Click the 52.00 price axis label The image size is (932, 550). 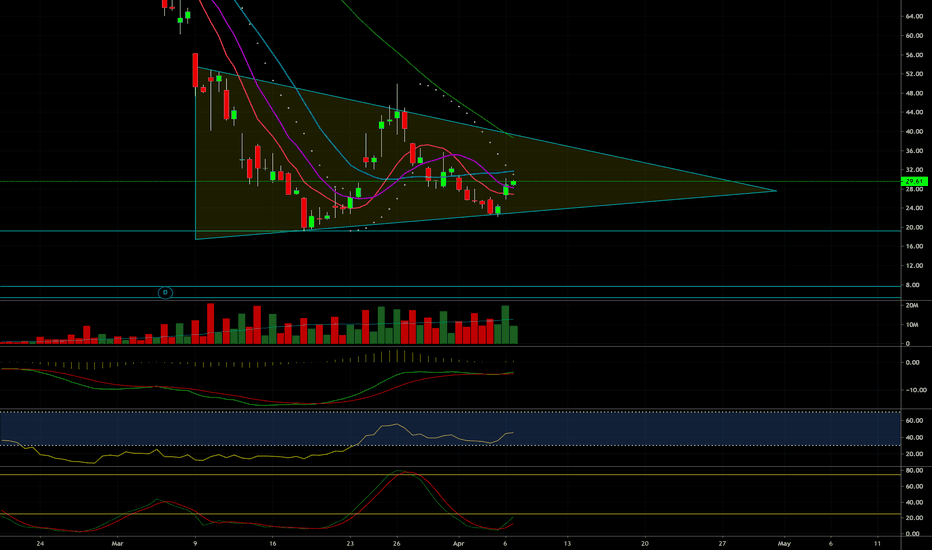pos(914,74)
